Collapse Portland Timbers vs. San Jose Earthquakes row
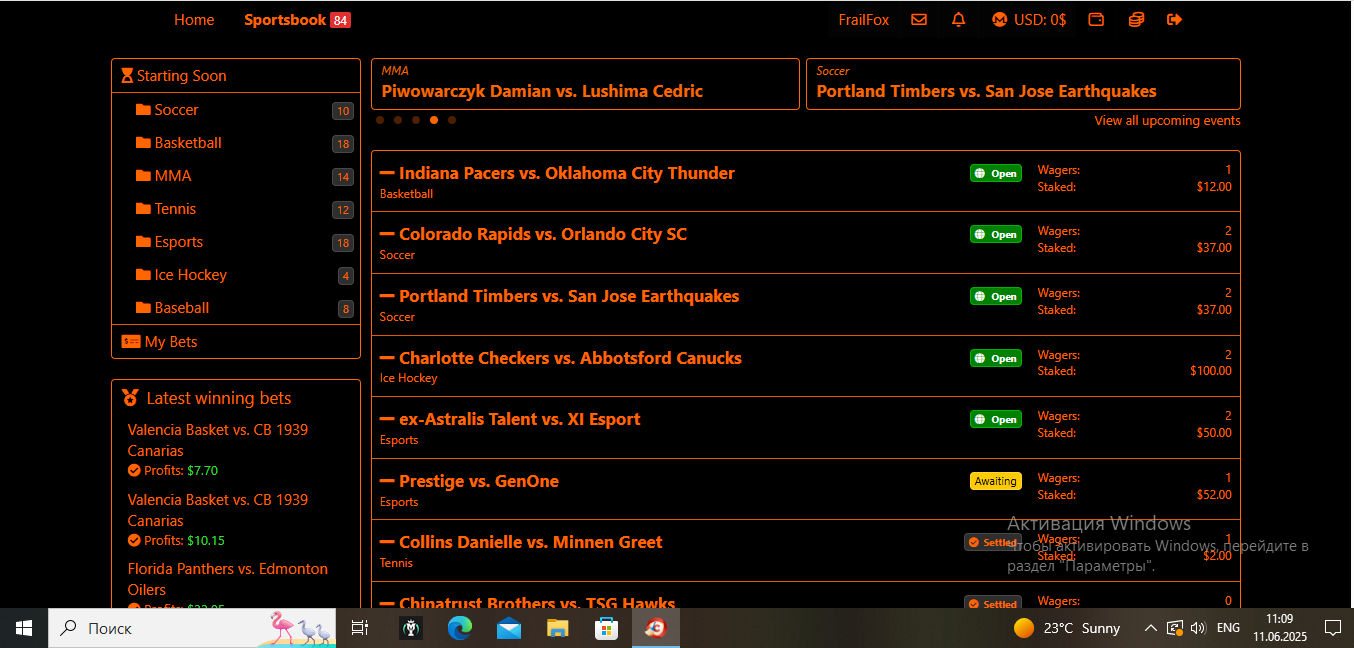 [x=387, y=296]
